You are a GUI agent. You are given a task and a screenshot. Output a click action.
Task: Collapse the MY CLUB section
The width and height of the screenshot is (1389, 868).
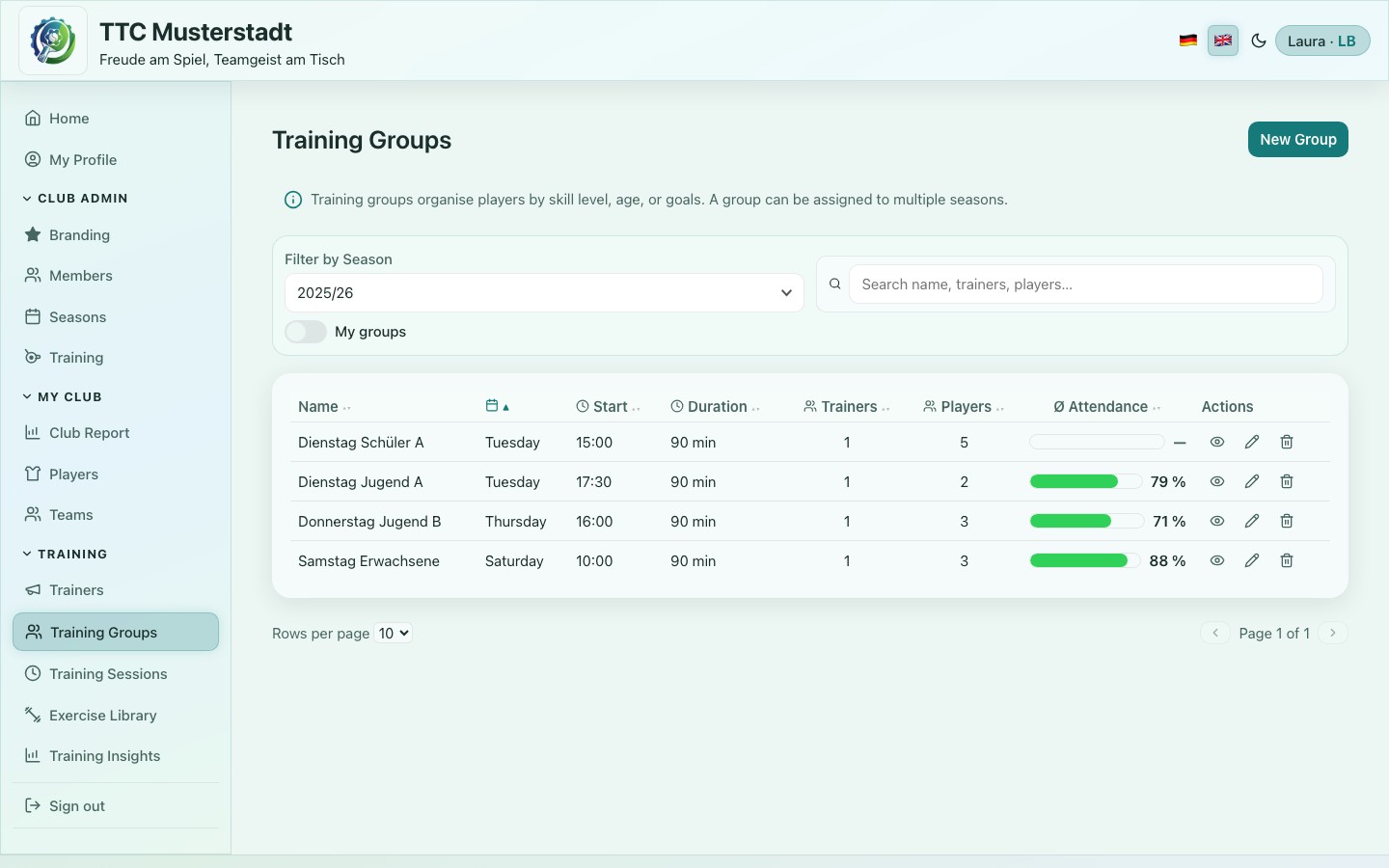pyautogui.click(x=63, y=397)
